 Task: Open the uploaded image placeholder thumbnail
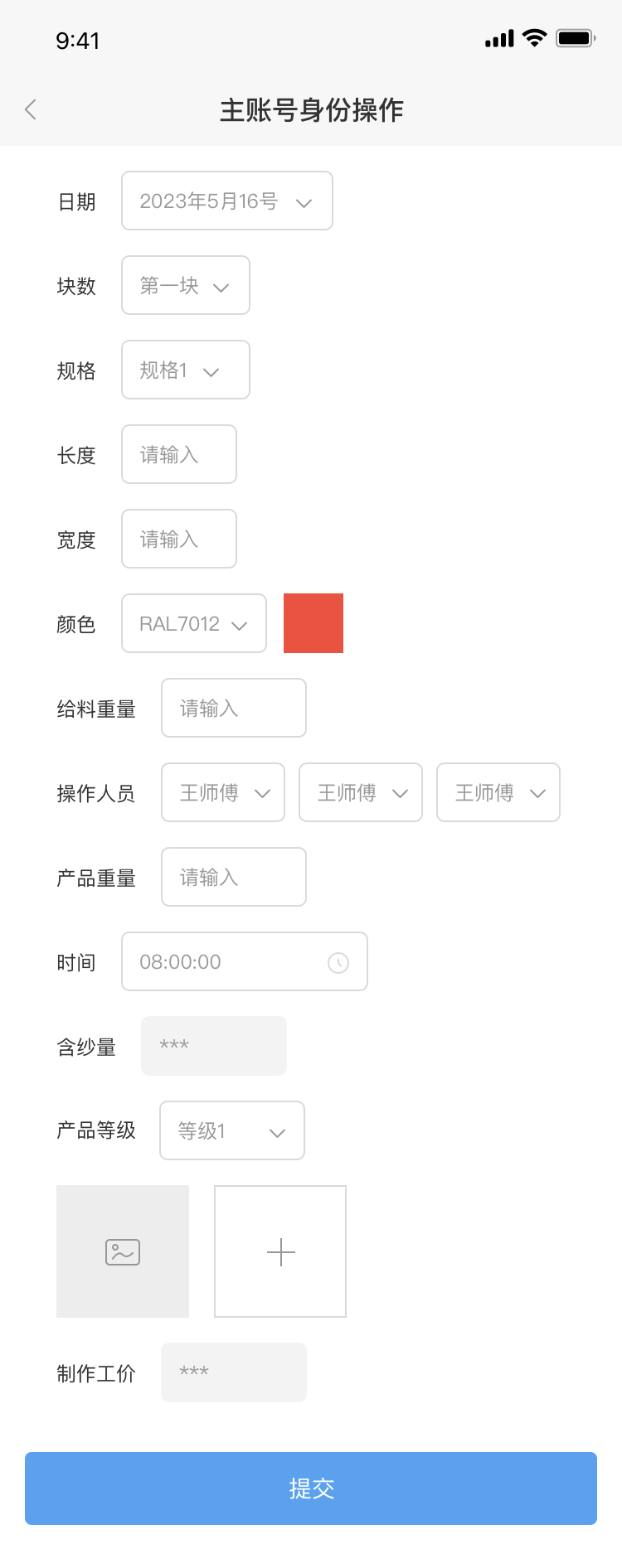tap(123, 1251)
